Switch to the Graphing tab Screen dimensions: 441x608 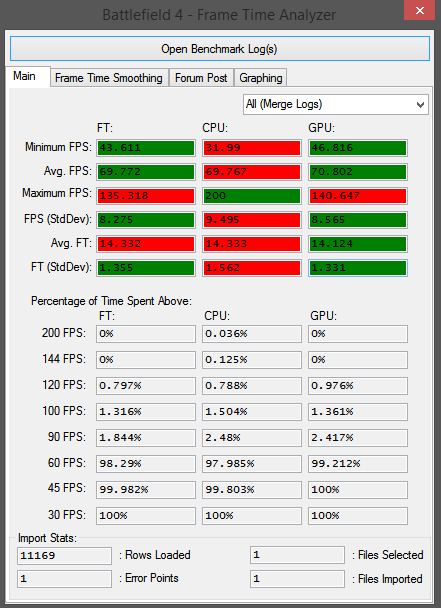[x=261, y=78]
